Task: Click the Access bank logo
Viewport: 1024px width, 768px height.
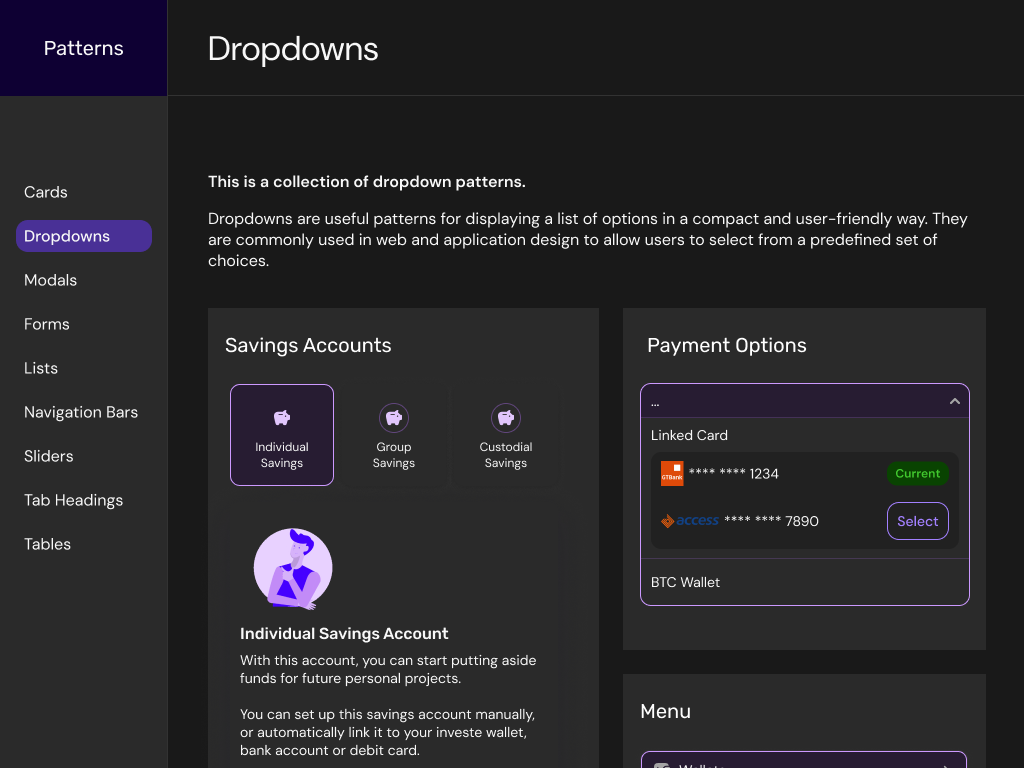Action: pos(690,521)
